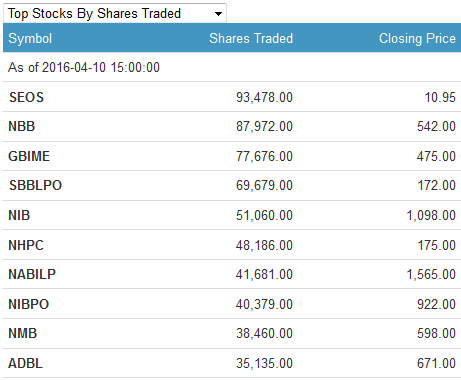This screenshot has height=380, width=461.
Task: Open the SEOS stock symbol
Action: [x=26, y=97]
